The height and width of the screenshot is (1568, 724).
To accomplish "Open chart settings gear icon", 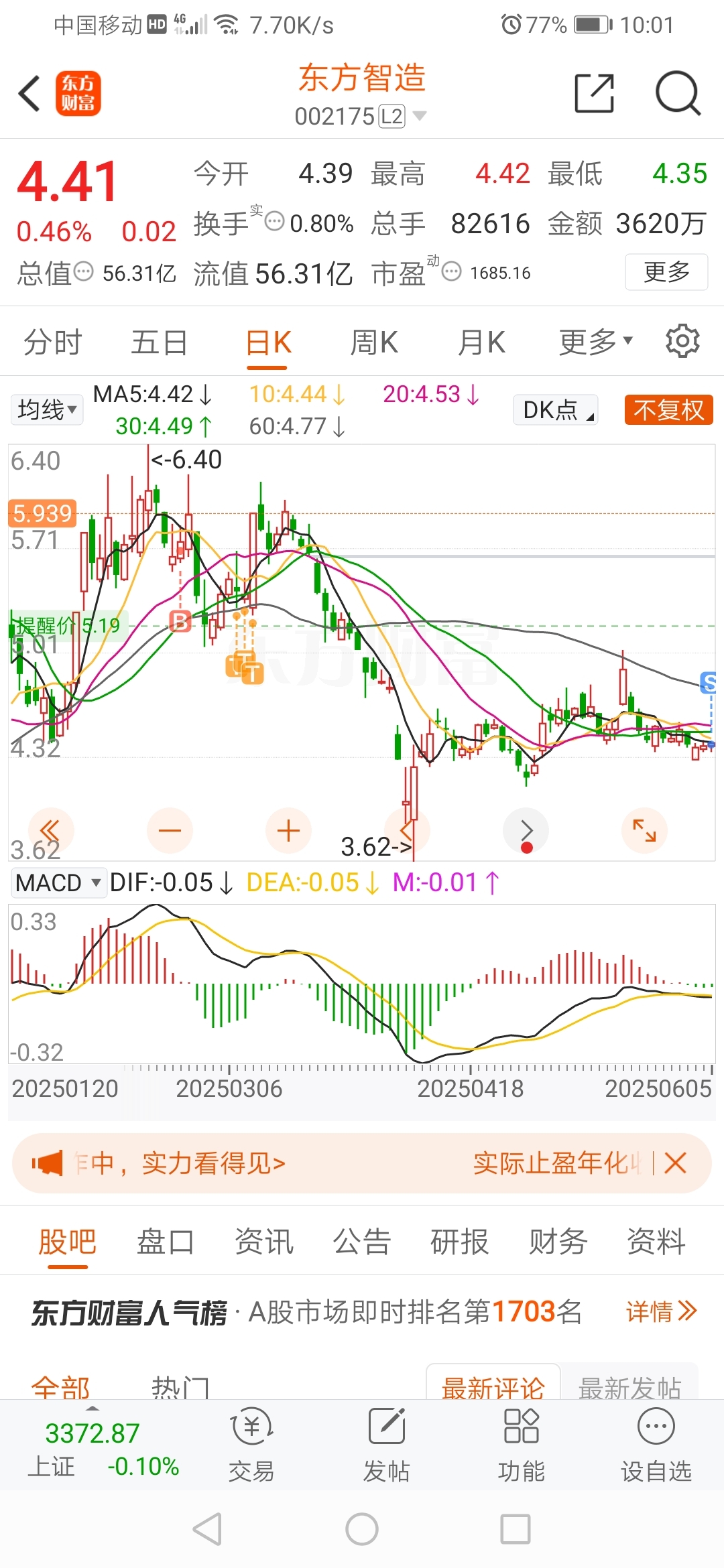I will point(682,341).
